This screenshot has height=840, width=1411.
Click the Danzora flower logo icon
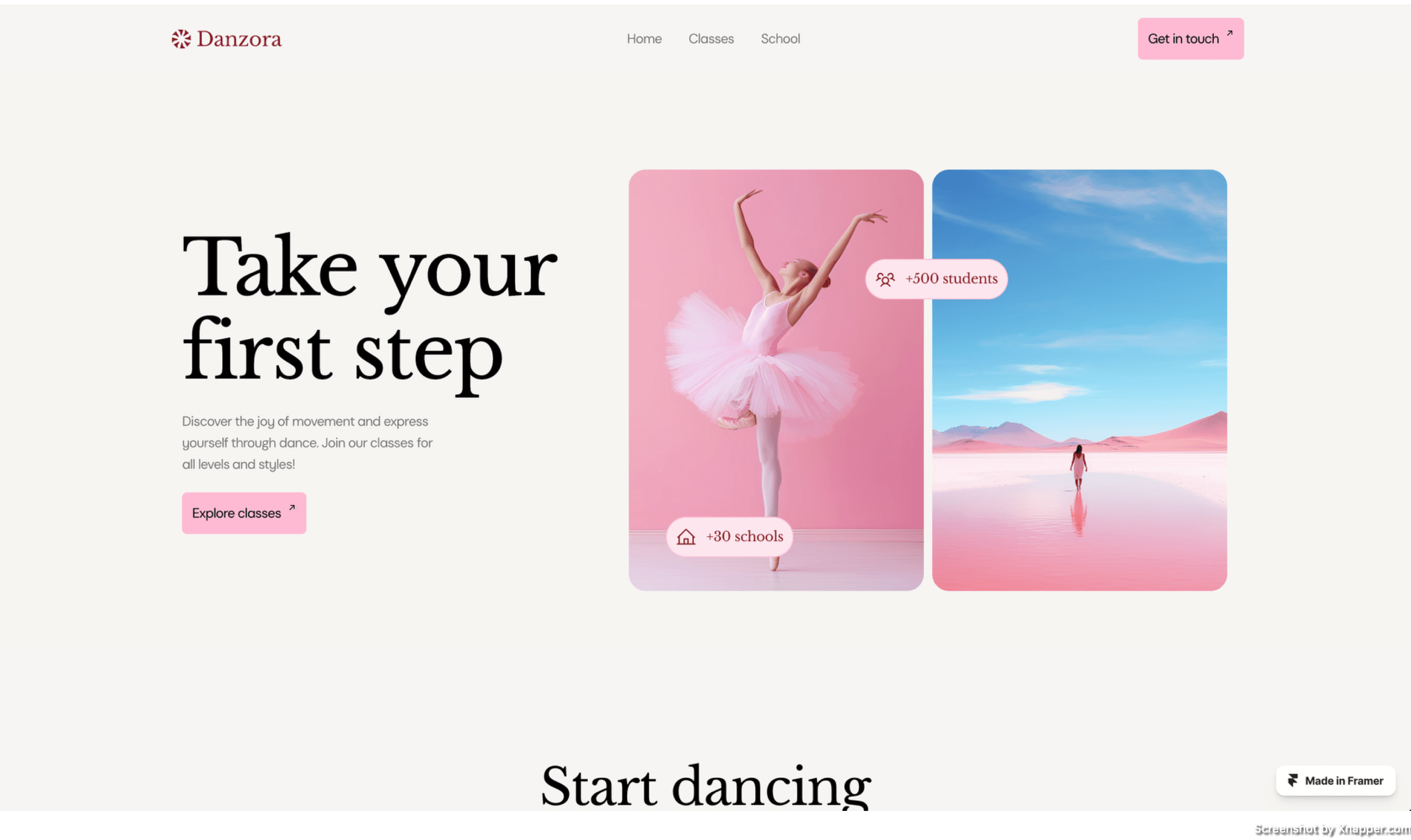pyautogui.click(x=181, y=39)
